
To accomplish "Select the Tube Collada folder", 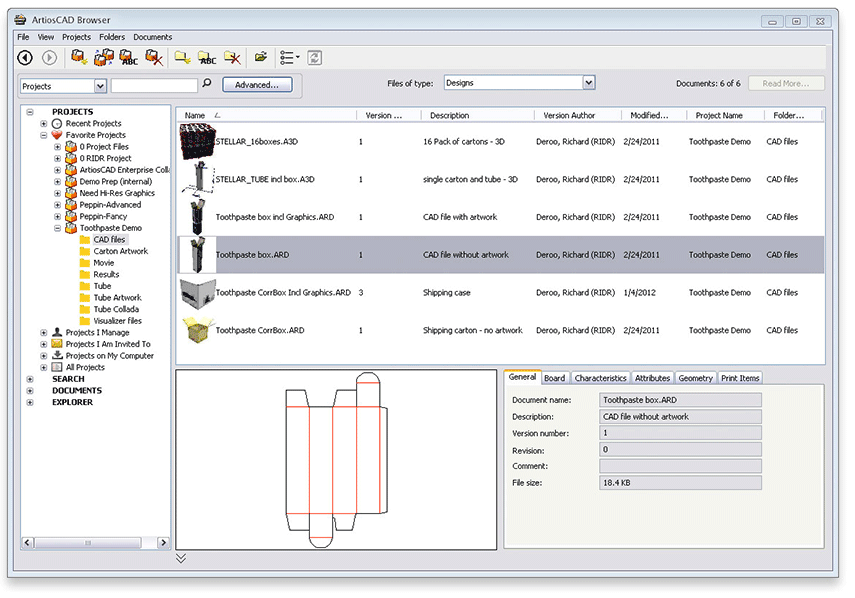I will click(x=116, y=309).
